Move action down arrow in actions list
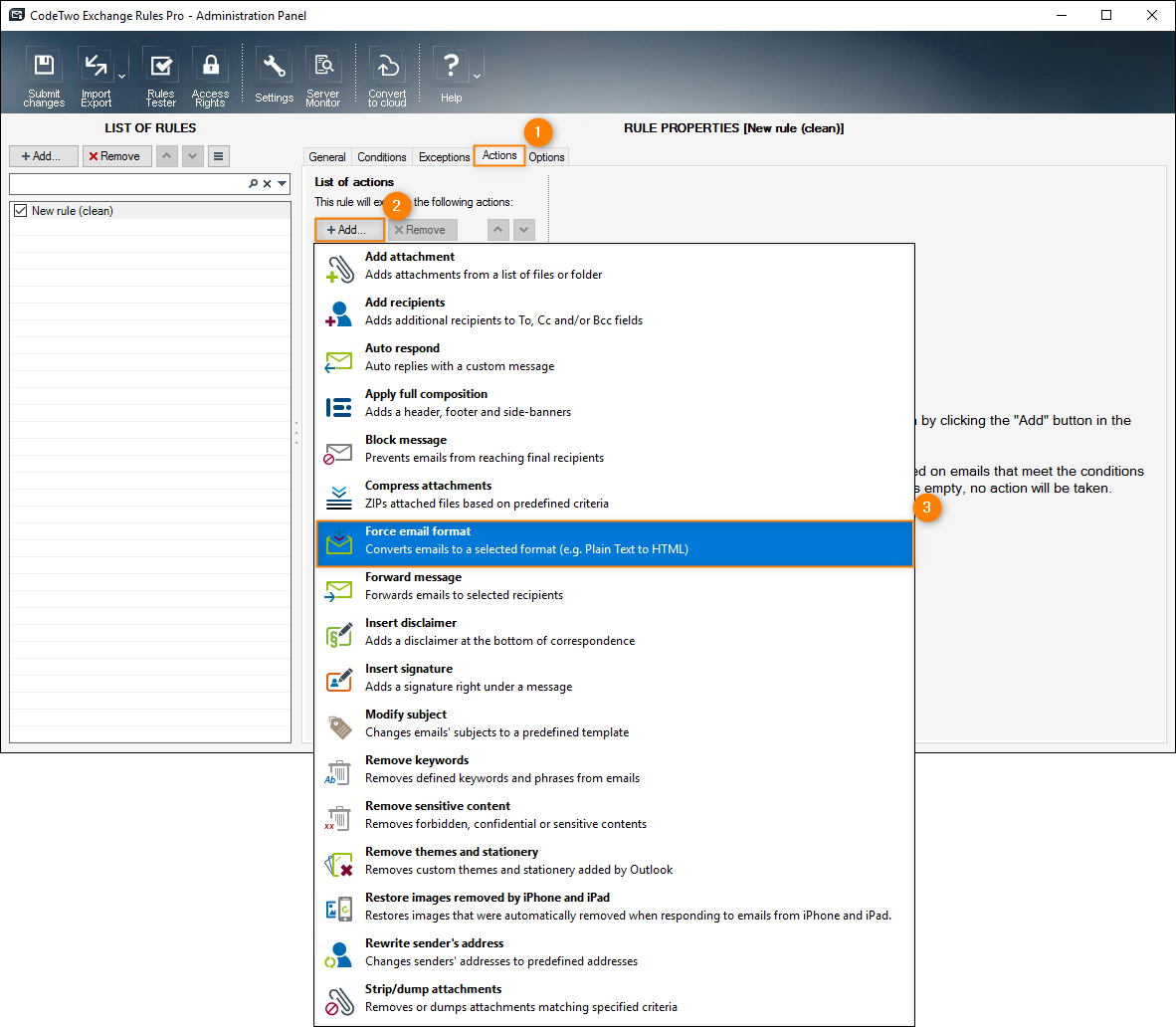Viewport: 1176px width, 1027px height. (524, 230)
